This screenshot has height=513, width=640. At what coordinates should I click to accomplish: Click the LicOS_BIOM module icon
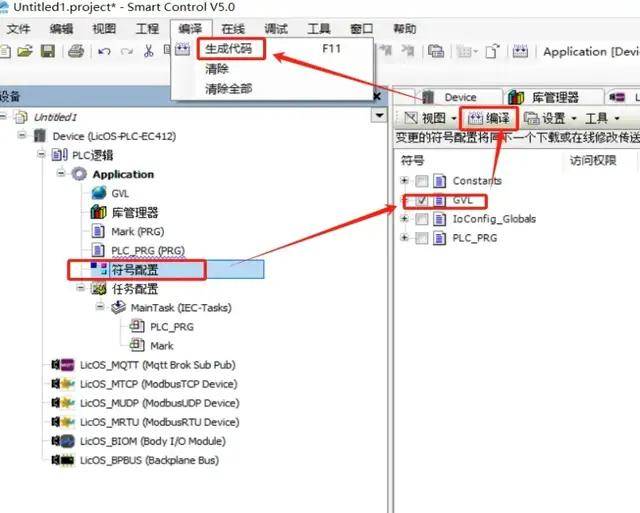(x=65, y=441)
